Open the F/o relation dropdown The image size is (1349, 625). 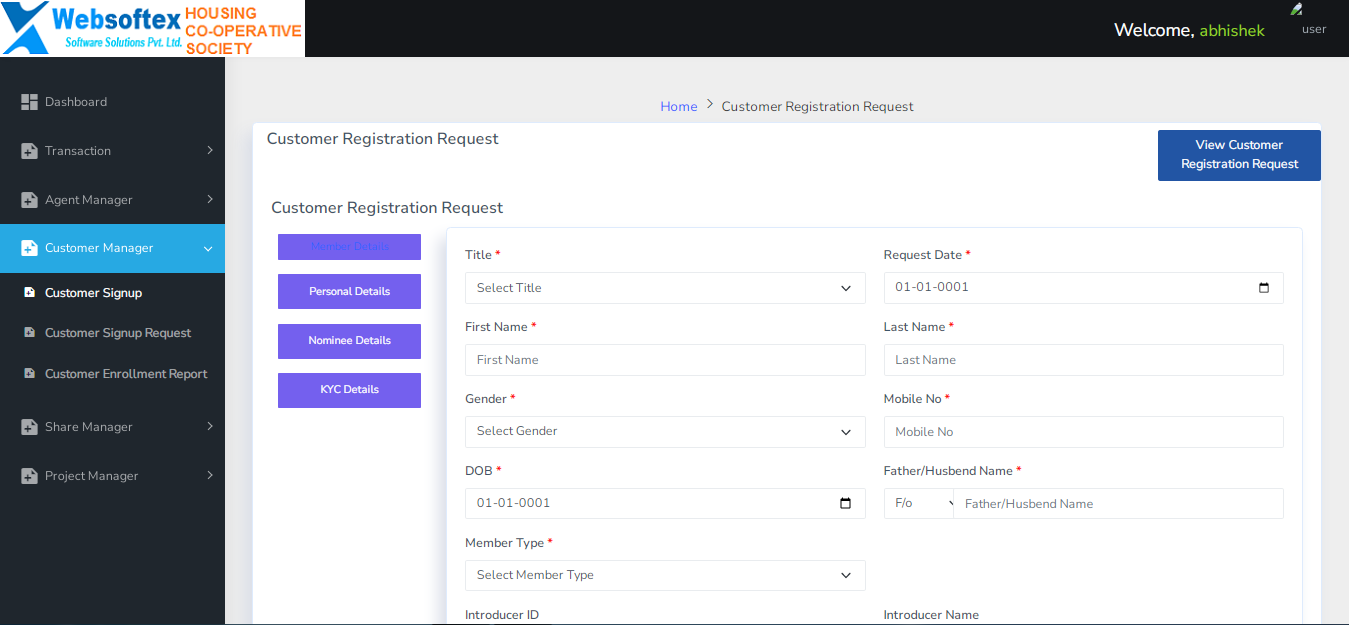pyautogui.click(x=918, y=504)
